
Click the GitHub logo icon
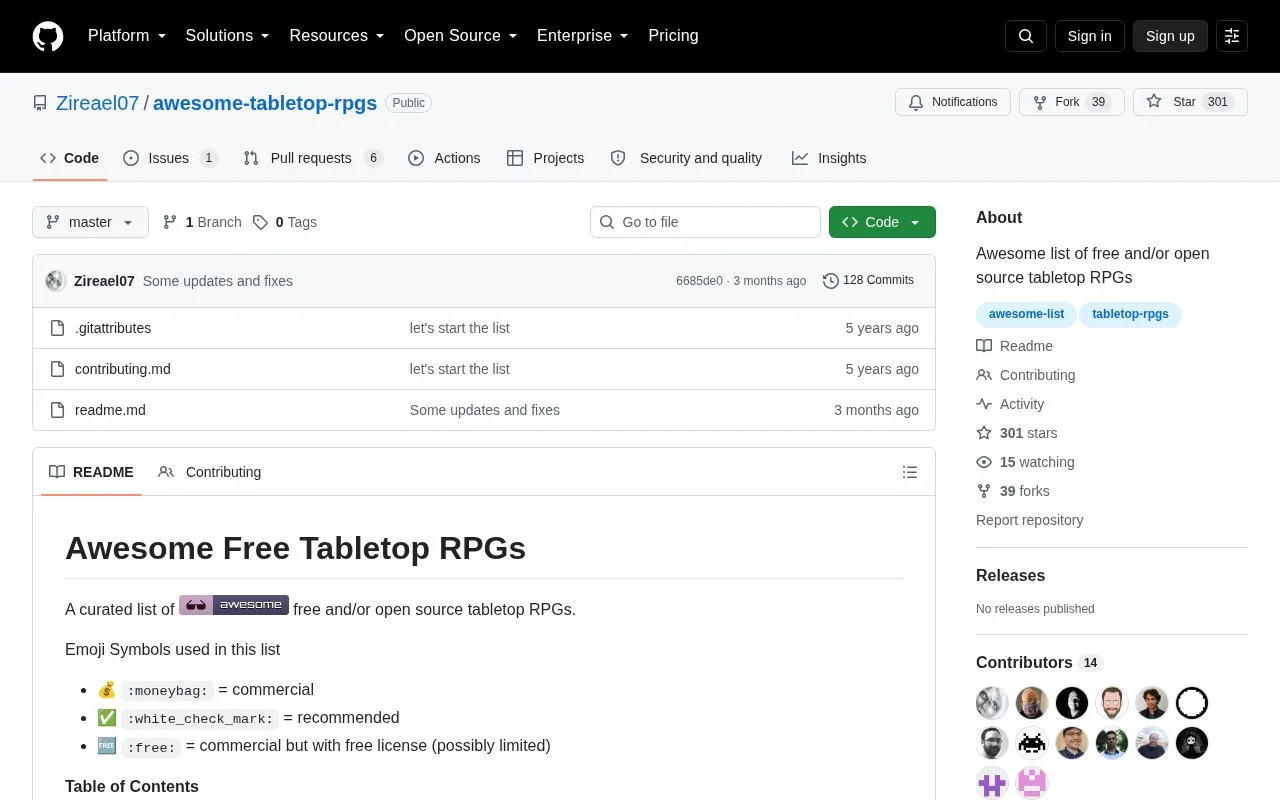pyautogui.click(x=48, y=36)
